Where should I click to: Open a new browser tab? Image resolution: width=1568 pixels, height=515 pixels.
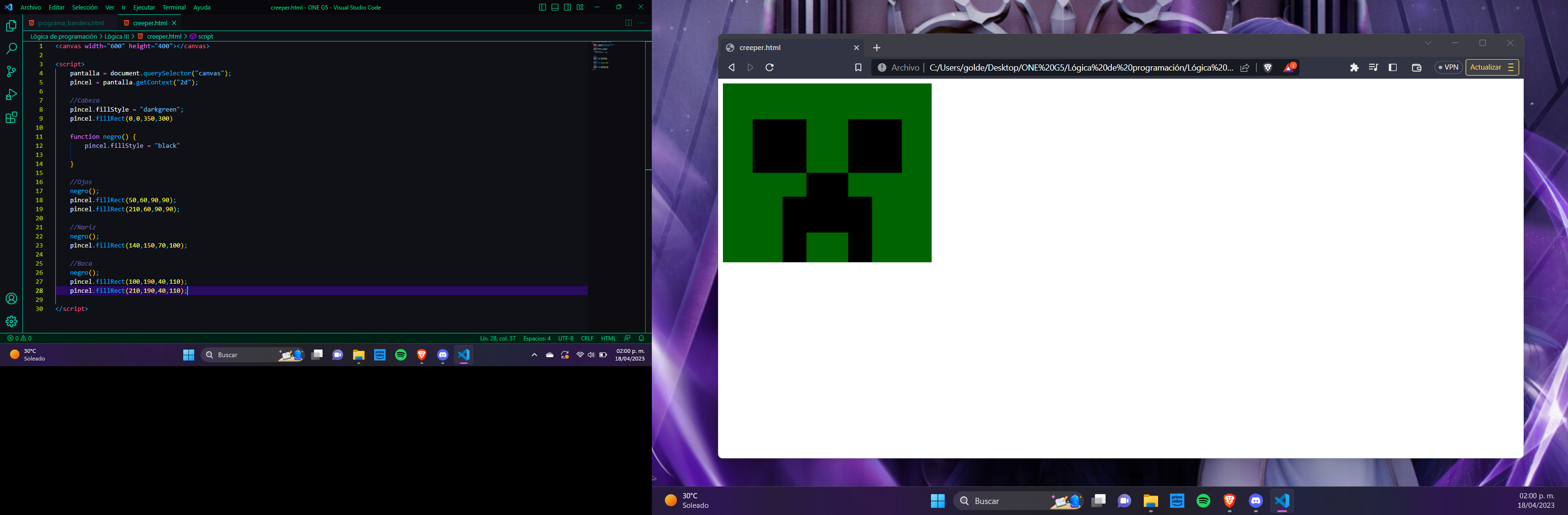coord(877,47)
